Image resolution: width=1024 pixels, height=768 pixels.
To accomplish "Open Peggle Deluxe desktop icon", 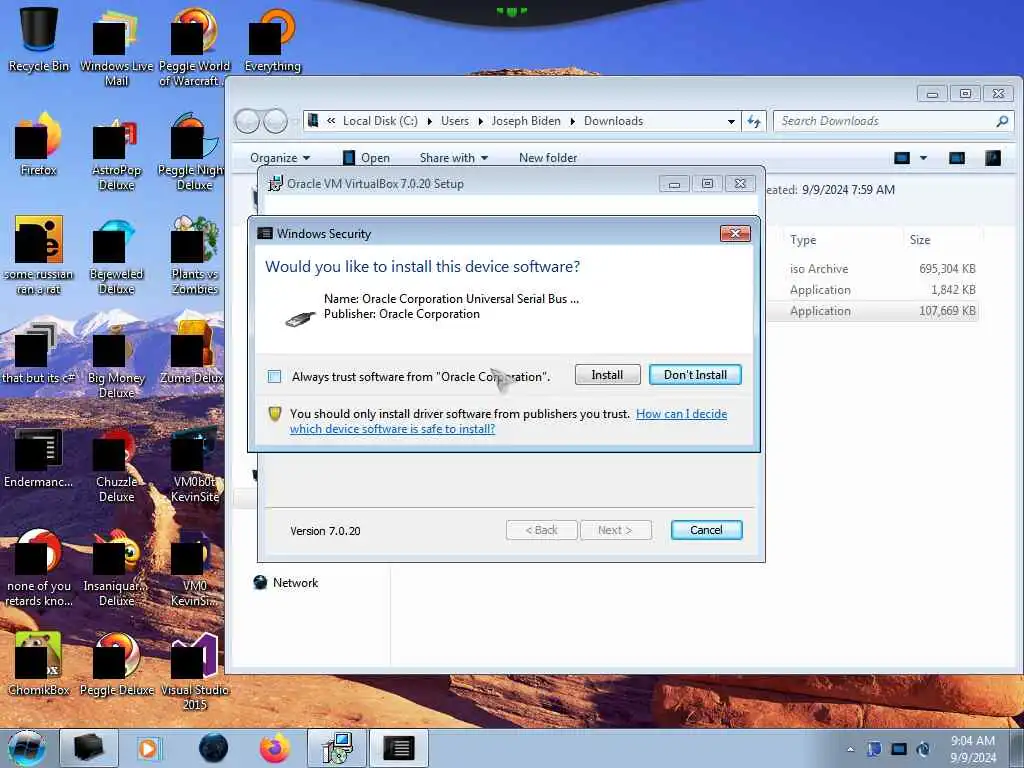I will [x=116, y=664].
